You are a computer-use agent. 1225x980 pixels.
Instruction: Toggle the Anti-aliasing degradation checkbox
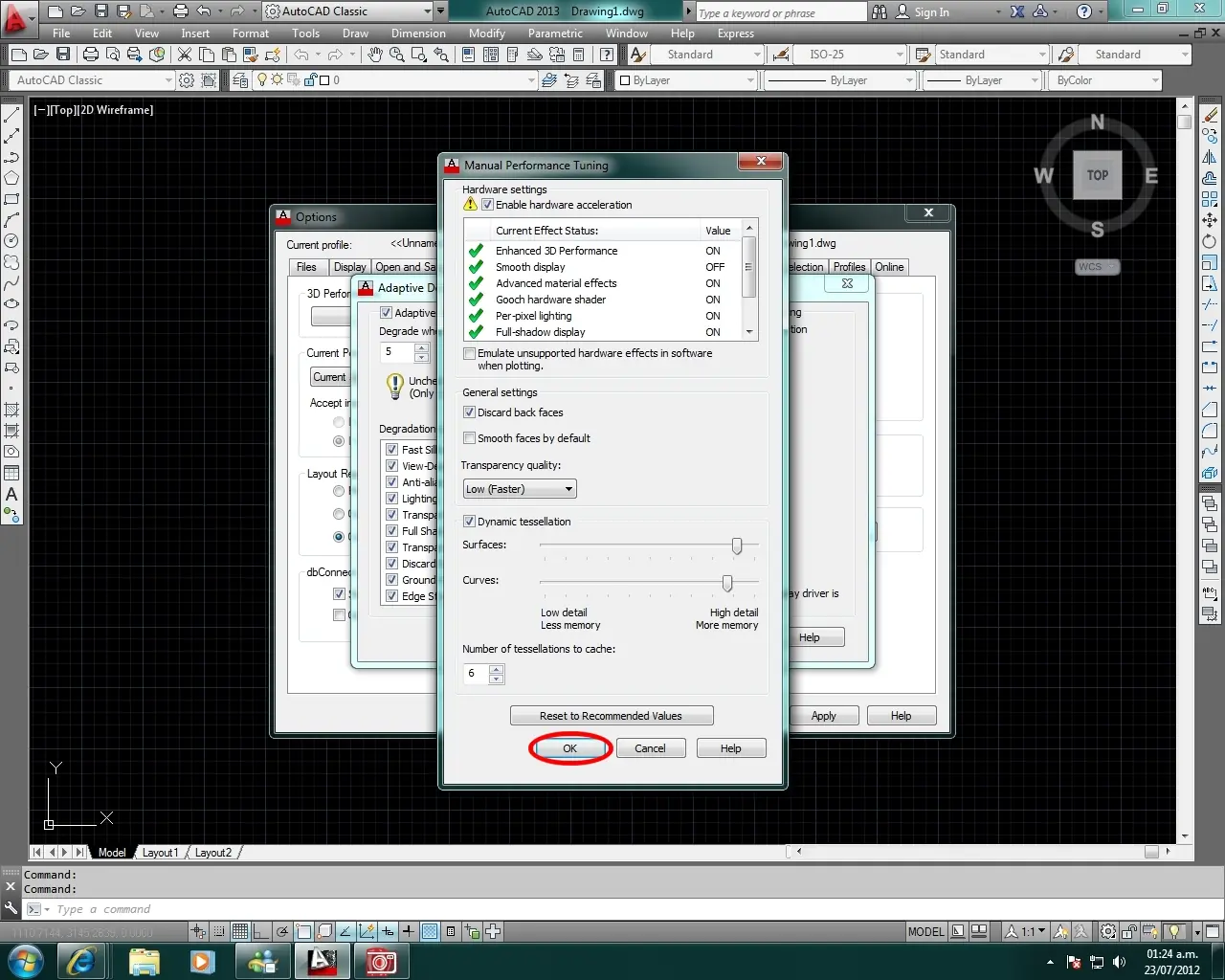(392, 482)
